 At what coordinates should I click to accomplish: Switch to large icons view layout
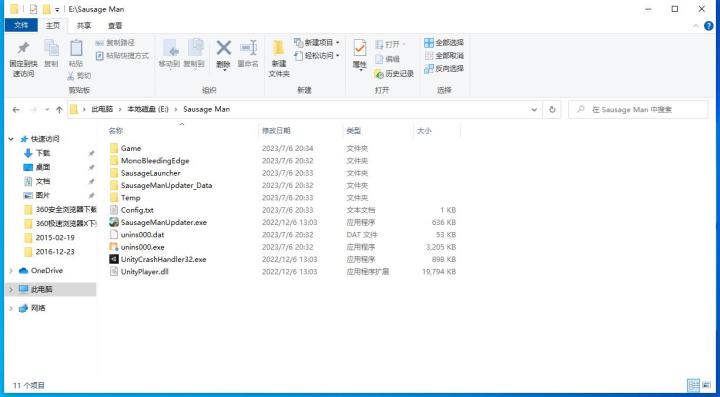(706, 386)
